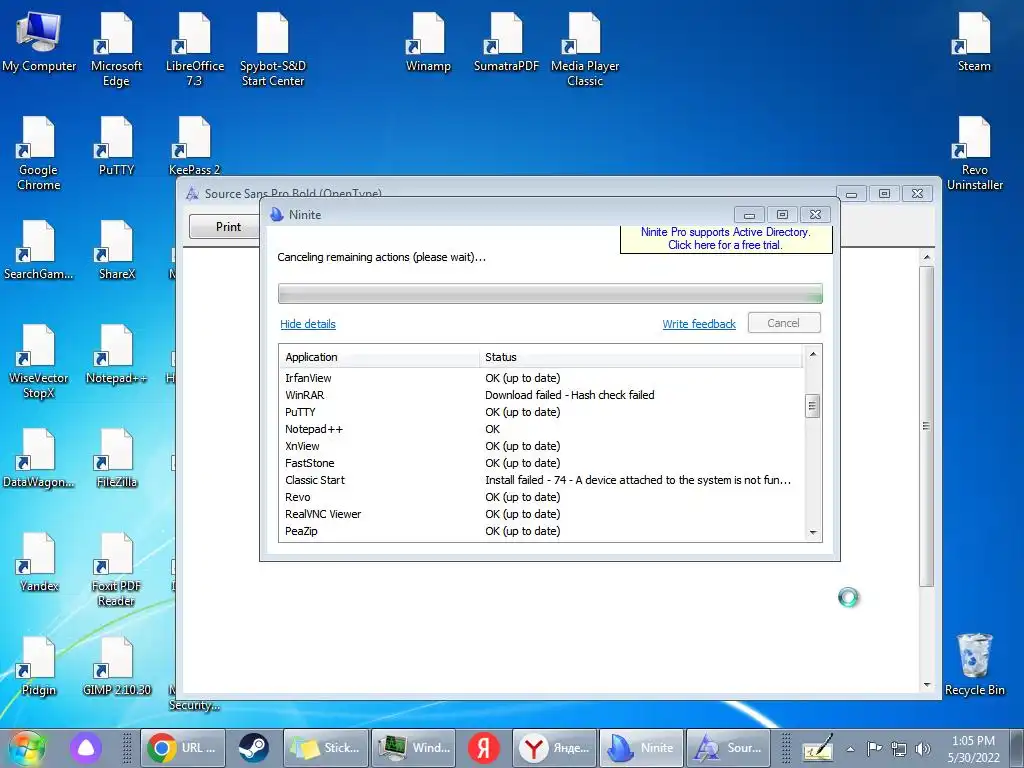Launch Winamp desktop shortcut

[x=428, y=42]
